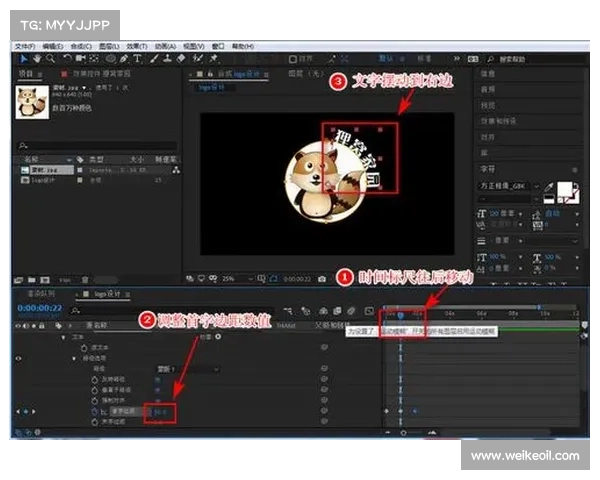Select the Camera tool in toolbar
The height and width of the screenshot is (480, 600).
pos(80,59)
